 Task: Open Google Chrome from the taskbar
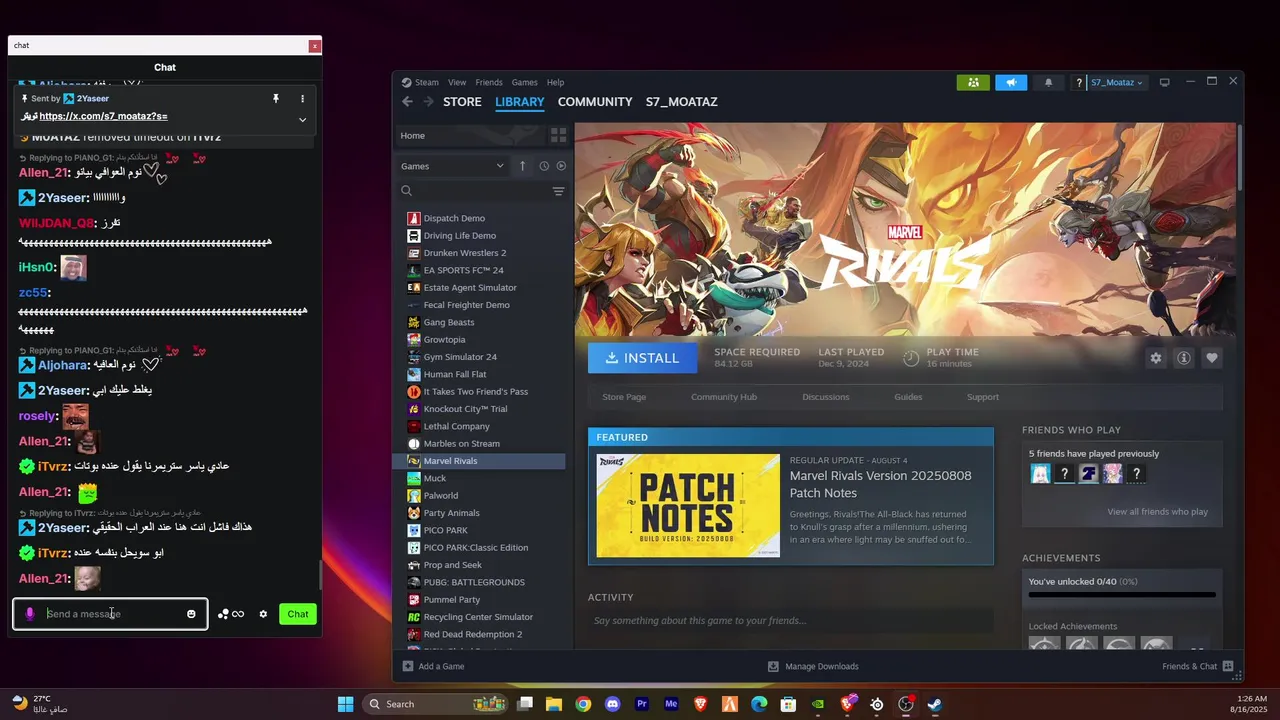583,704
